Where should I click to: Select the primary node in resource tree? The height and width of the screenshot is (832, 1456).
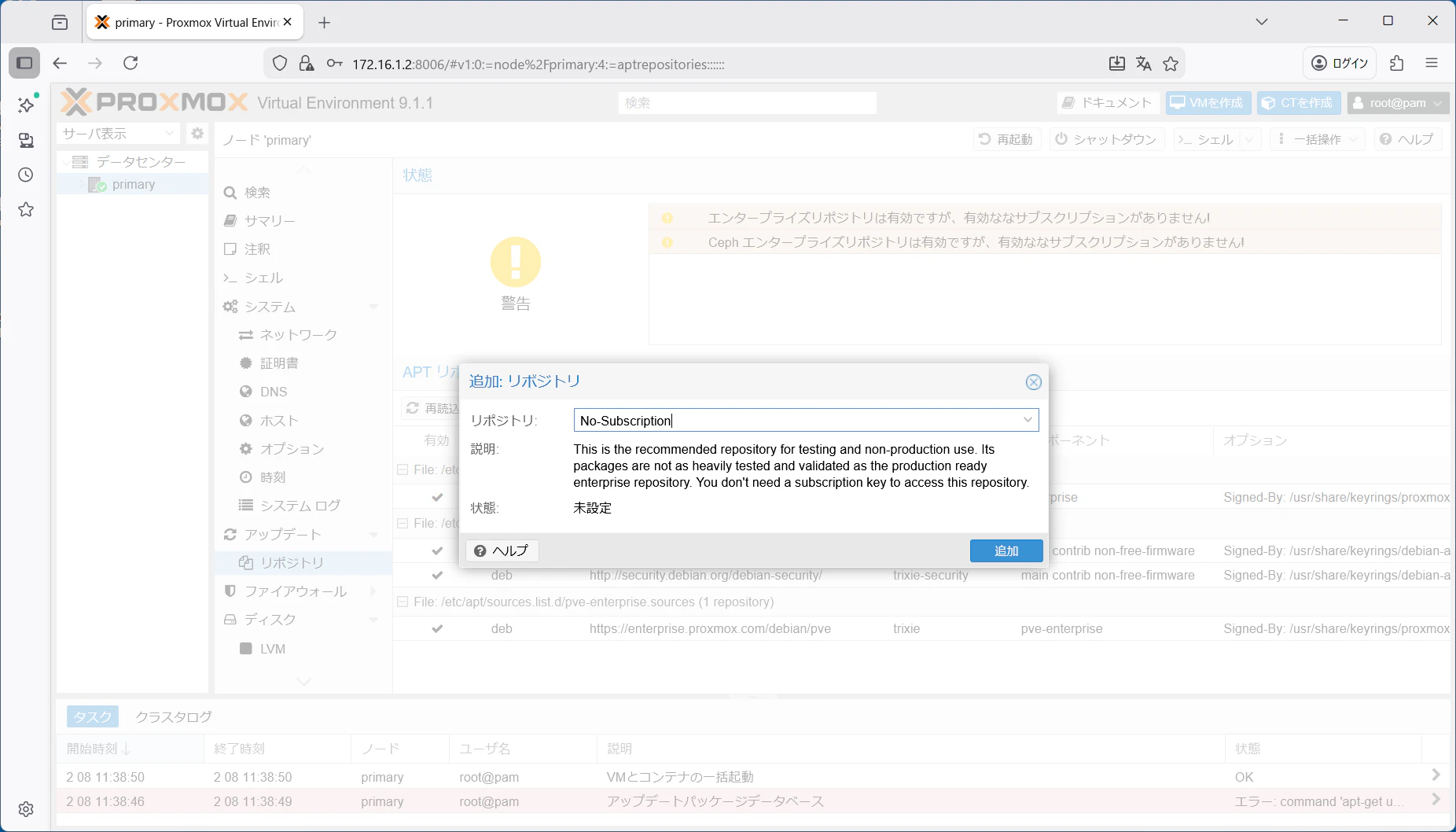tap(133, 184)
